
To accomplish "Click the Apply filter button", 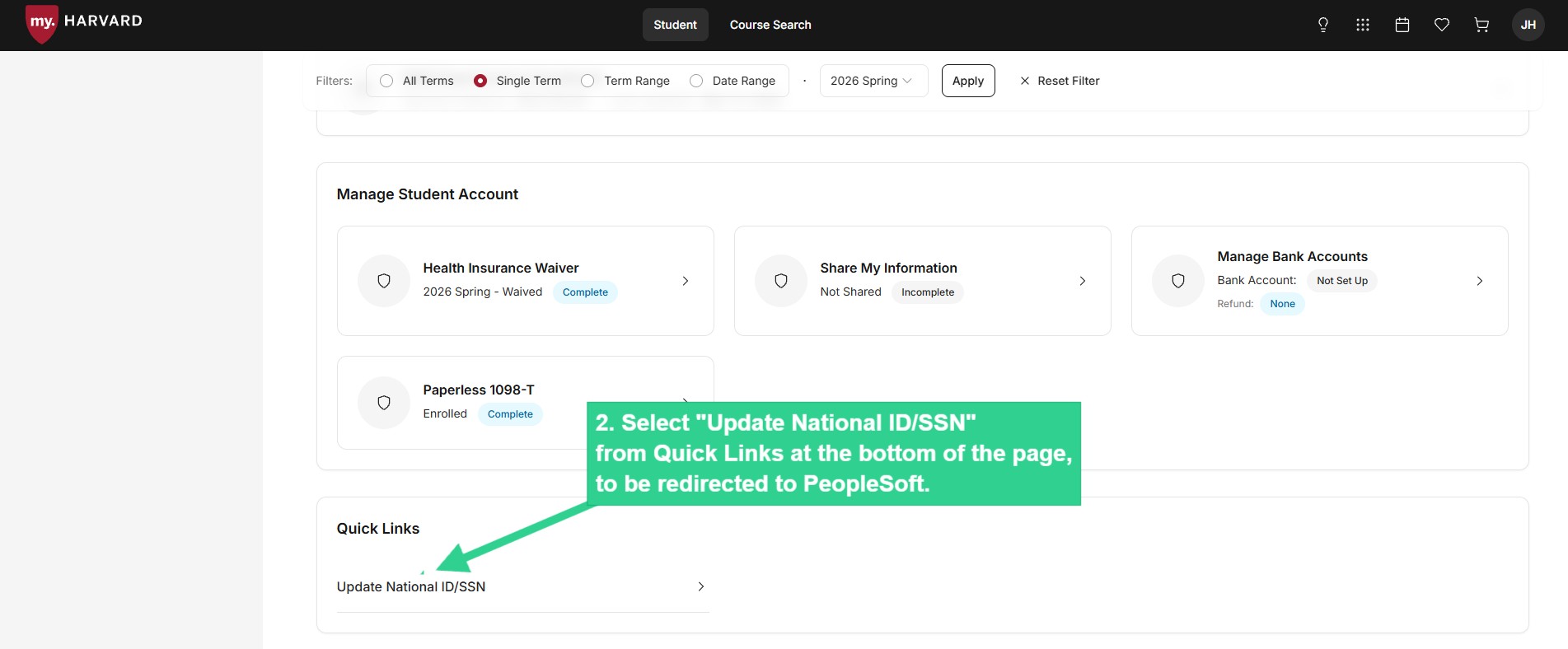I will point(968,81).
